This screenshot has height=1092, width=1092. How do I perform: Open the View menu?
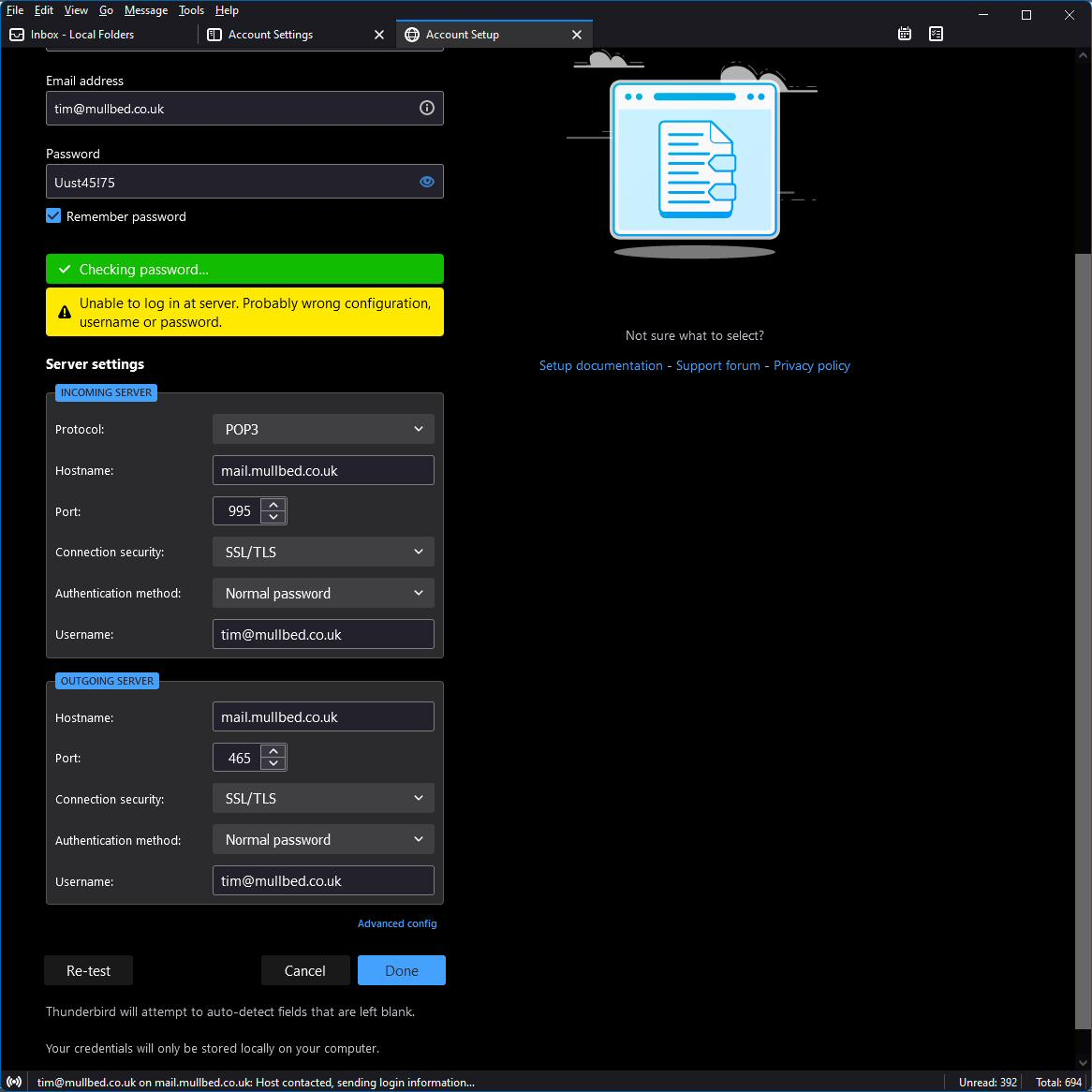coord(76,10)
